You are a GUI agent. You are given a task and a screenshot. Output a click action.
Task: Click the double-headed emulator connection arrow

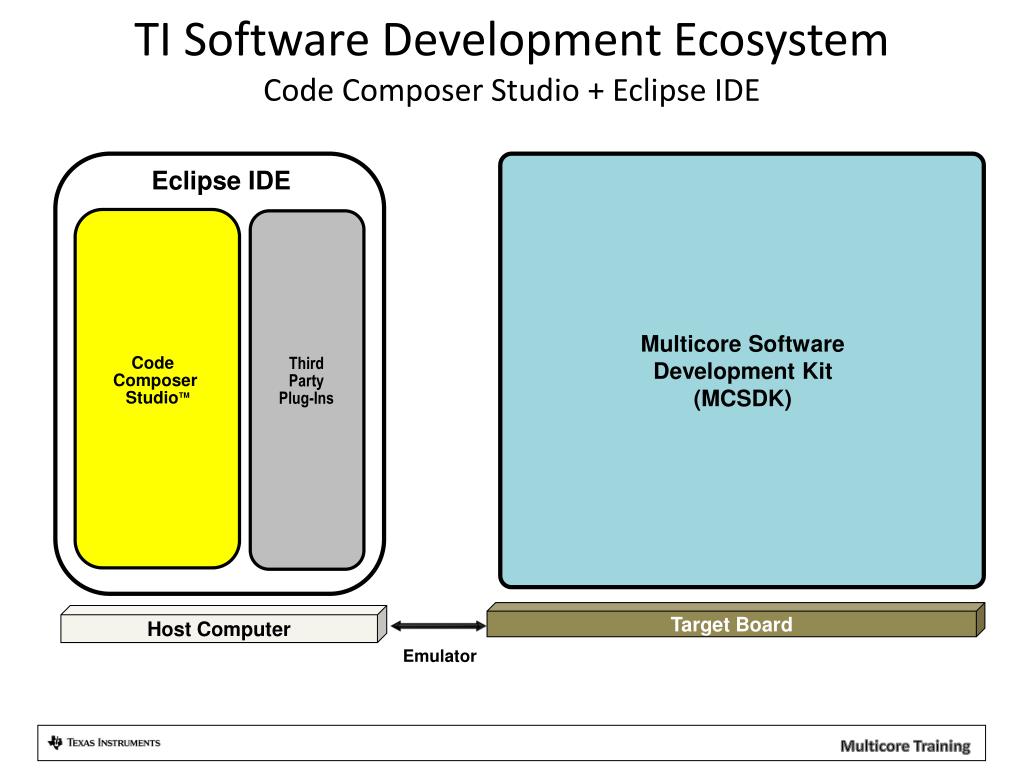[x=438, y=626]
